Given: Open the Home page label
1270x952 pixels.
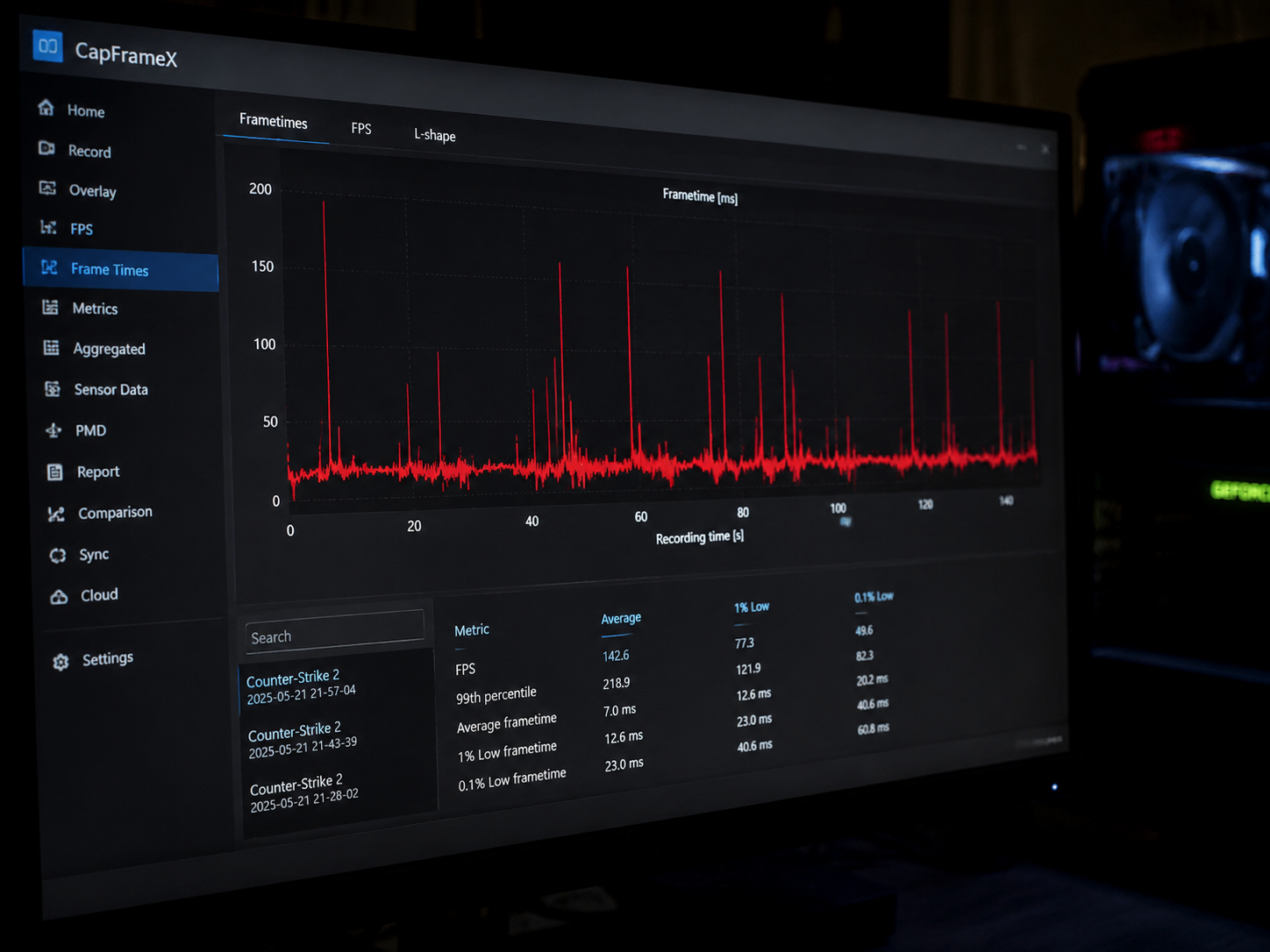Looking at the screenshot, I should [x=86, y=111].
